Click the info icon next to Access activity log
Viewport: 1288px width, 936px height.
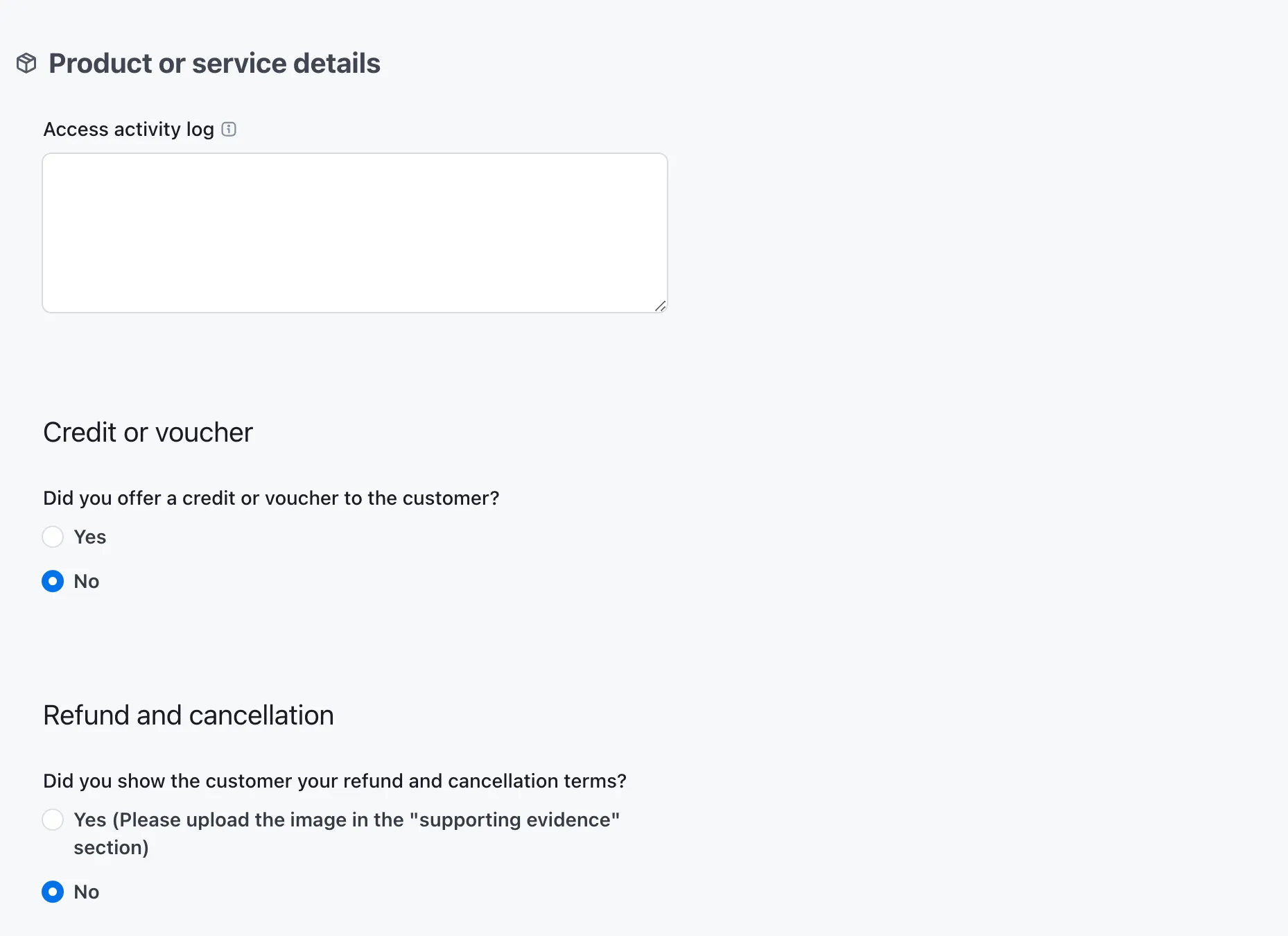click(229, 129)
